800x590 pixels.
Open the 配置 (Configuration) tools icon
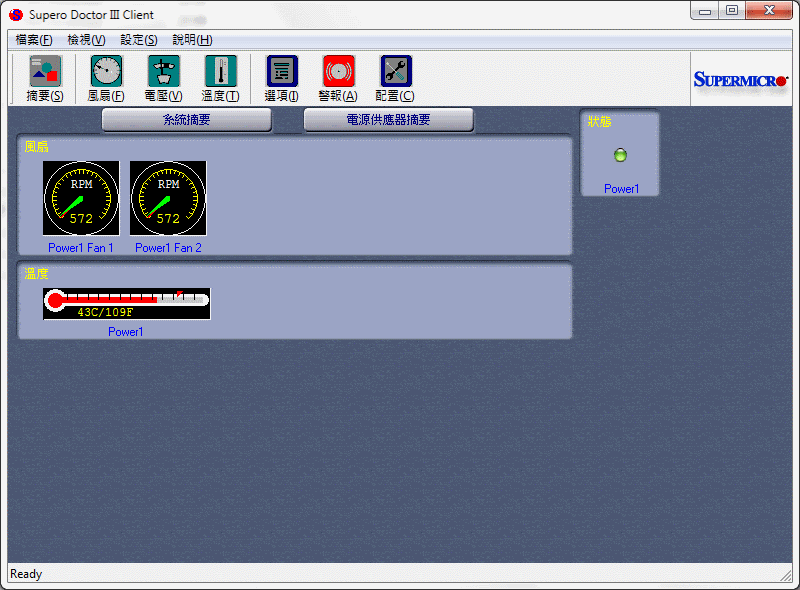[396, 72]
